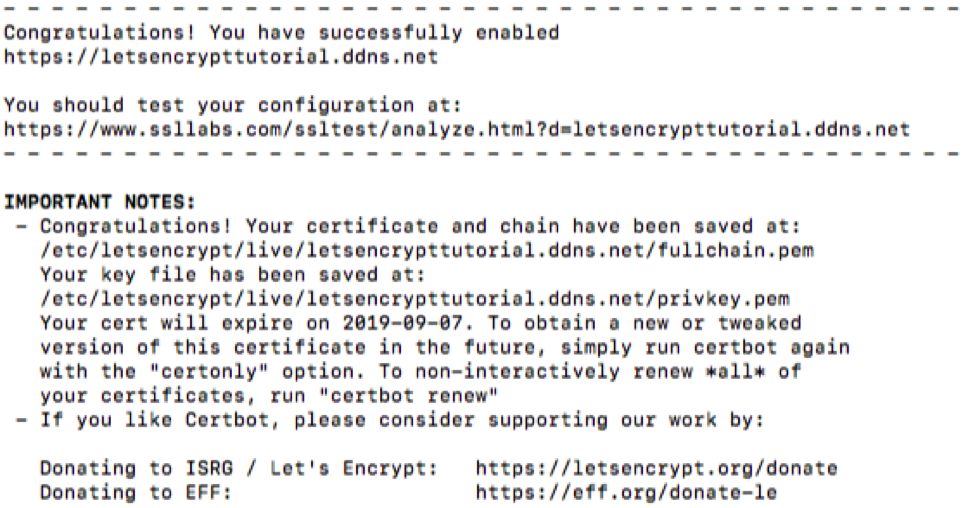
Task: Open the https://eff.org/donate-le link
Action: click(x=626, y=493)
